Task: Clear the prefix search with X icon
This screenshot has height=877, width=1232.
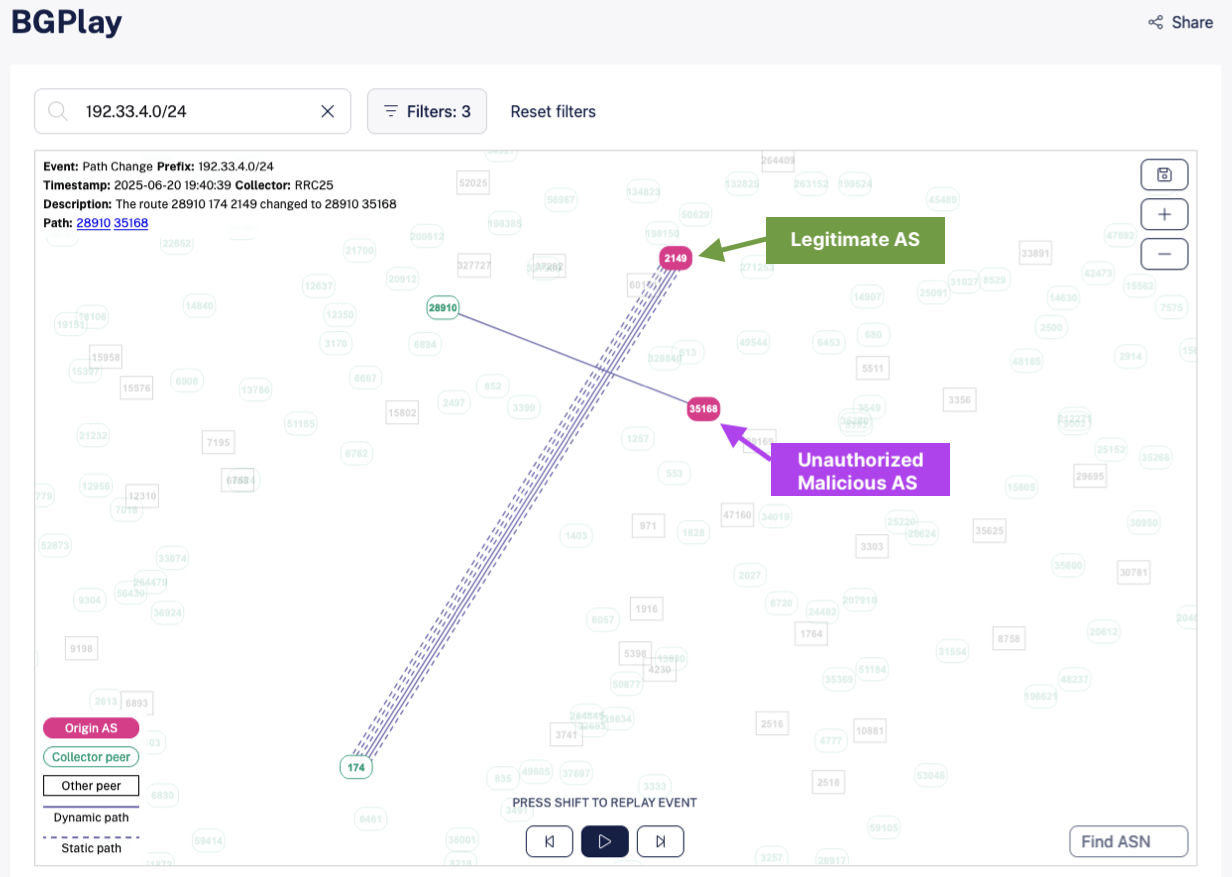Action: [x=327, y=111]
